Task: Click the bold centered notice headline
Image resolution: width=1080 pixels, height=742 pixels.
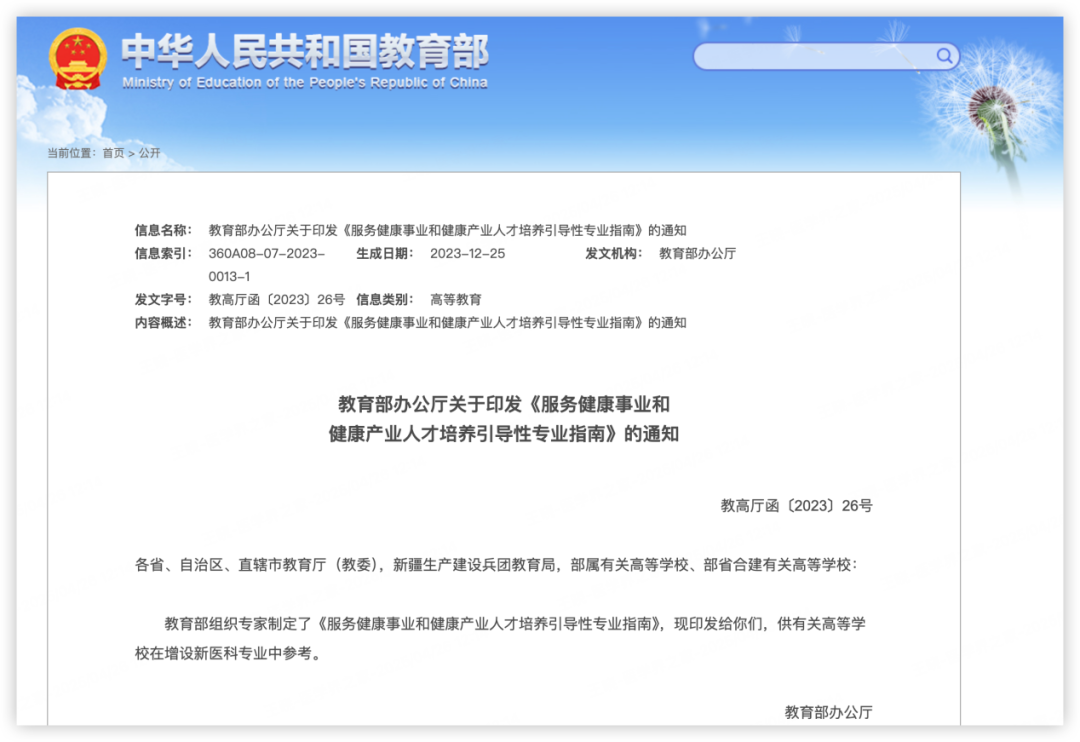Action: tap(503, 419)
